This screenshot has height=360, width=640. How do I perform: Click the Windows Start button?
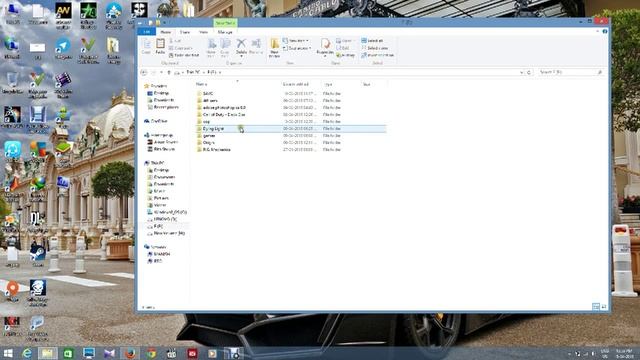coord(8,353)
